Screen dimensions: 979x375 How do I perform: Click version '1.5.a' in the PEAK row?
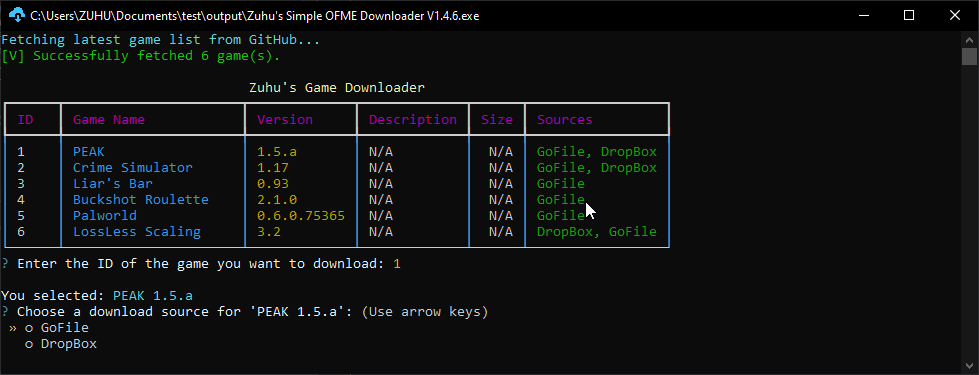point(277,152)
